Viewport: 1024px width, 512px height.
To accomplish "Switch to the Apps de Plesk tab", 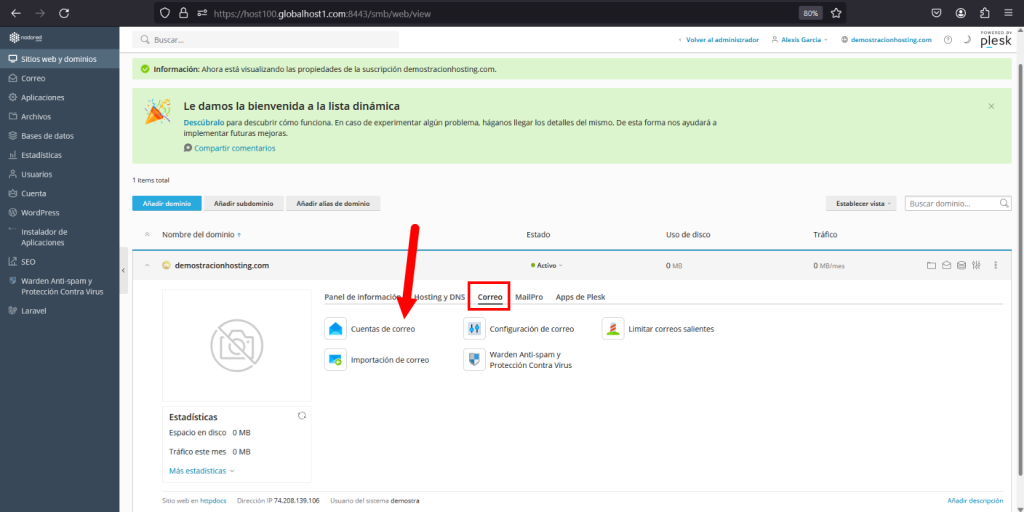I will tap(580, 297).
